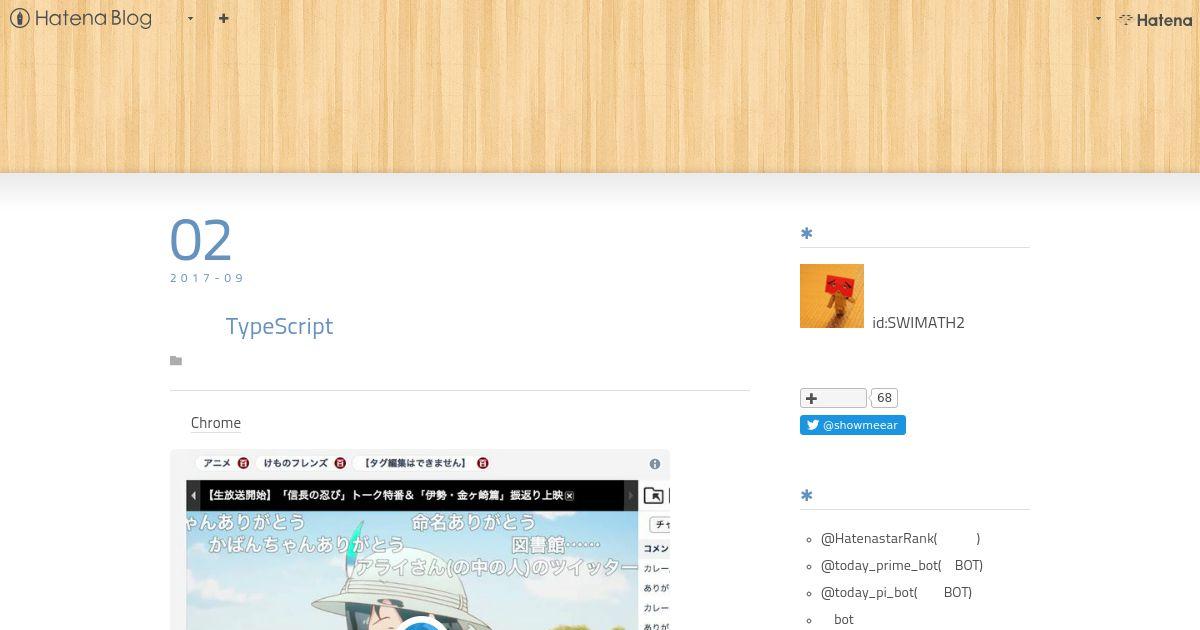View the 68 subscribers count

click(884, 398)
